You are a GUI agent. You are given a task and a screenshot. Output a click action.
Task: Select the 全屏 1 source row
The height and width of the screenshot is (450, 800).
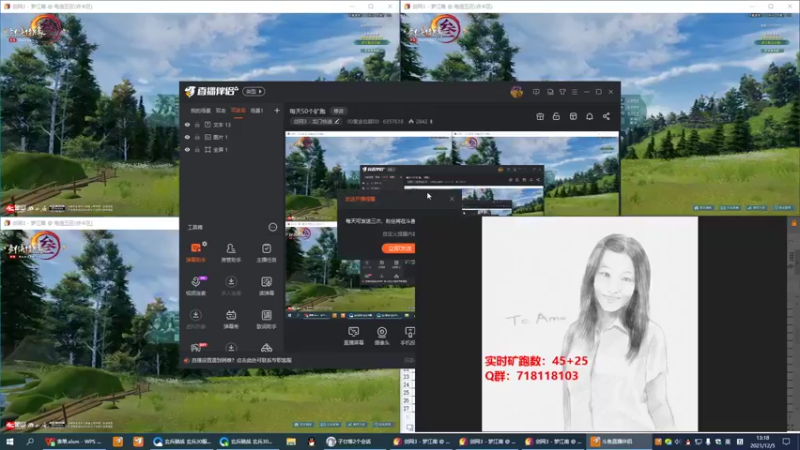(232, 150)
